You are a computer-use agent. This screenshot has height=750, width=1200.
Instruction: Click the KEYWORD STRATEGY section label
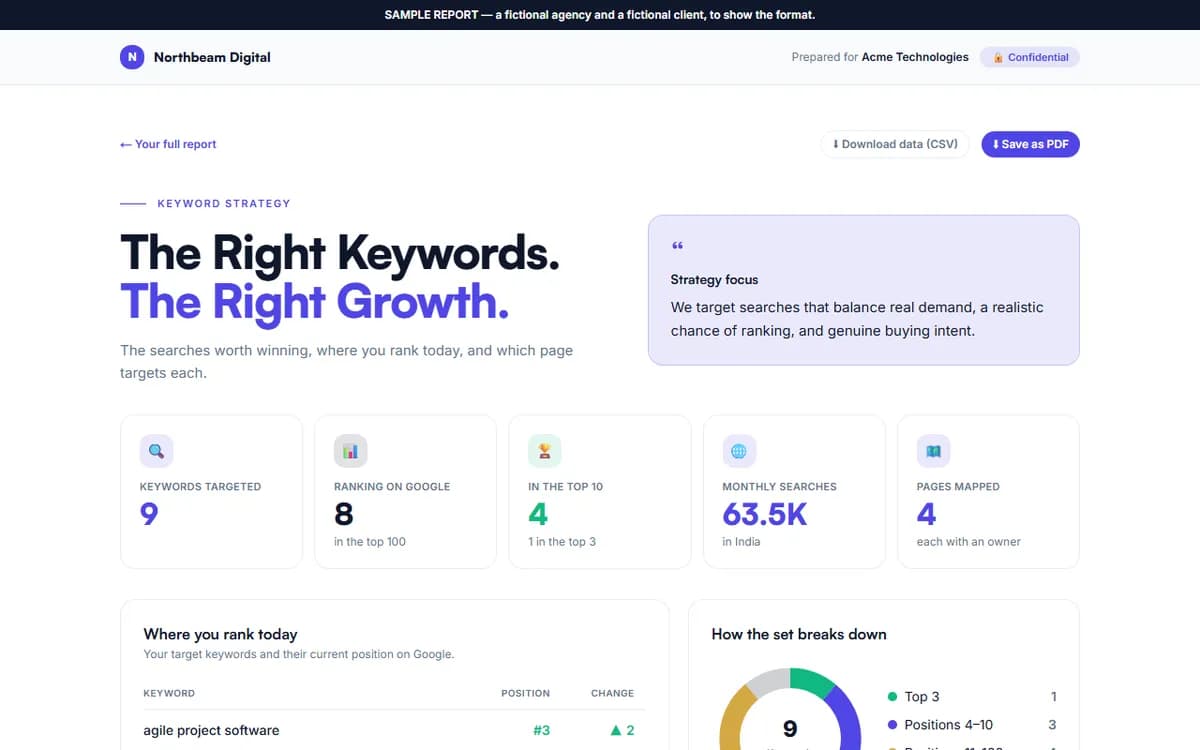pyautogui.click(x=224, y=203)
